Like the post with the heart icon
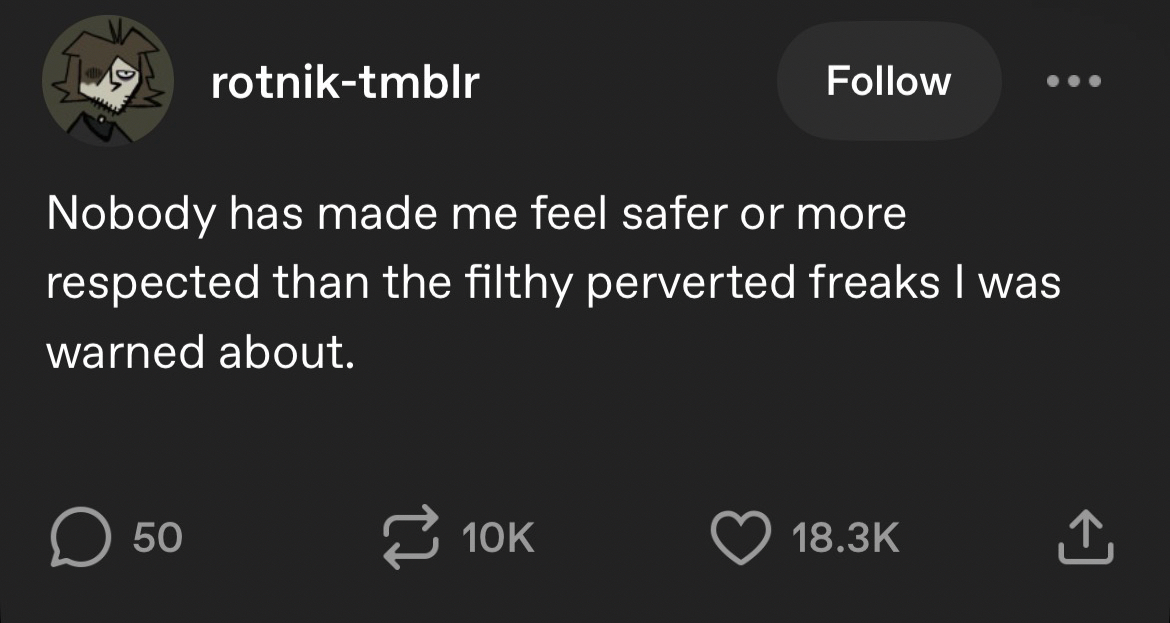1170x623 pixels. (739, 539)
